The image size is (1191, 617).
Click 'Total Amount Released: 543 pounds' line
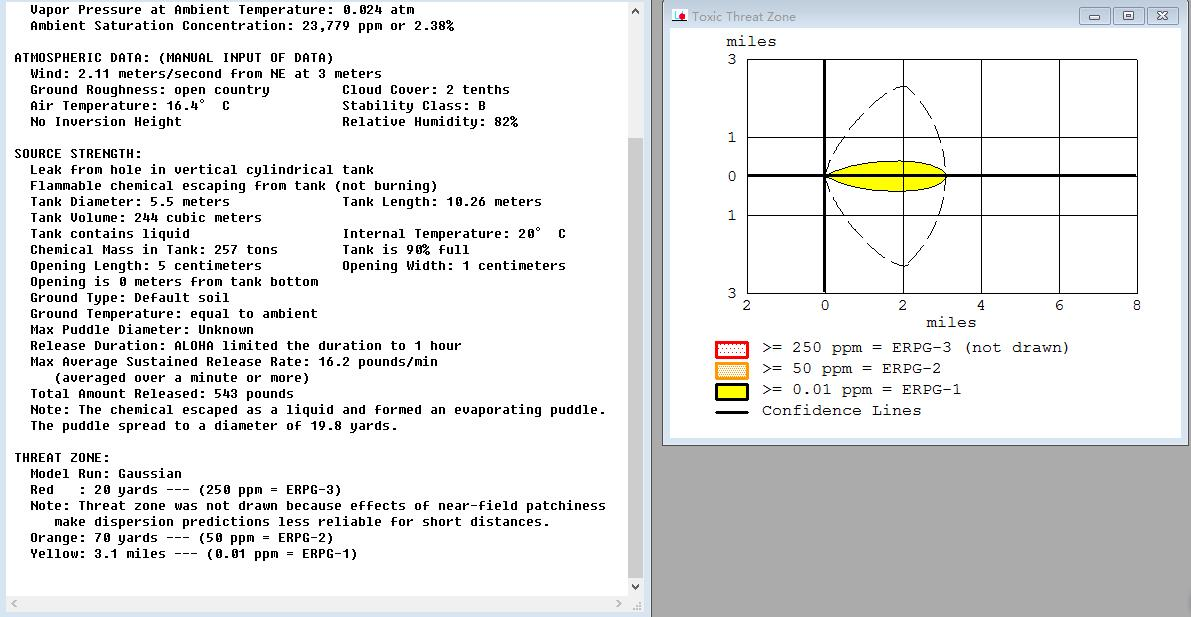pyautogui.click(x=162, y=394)
